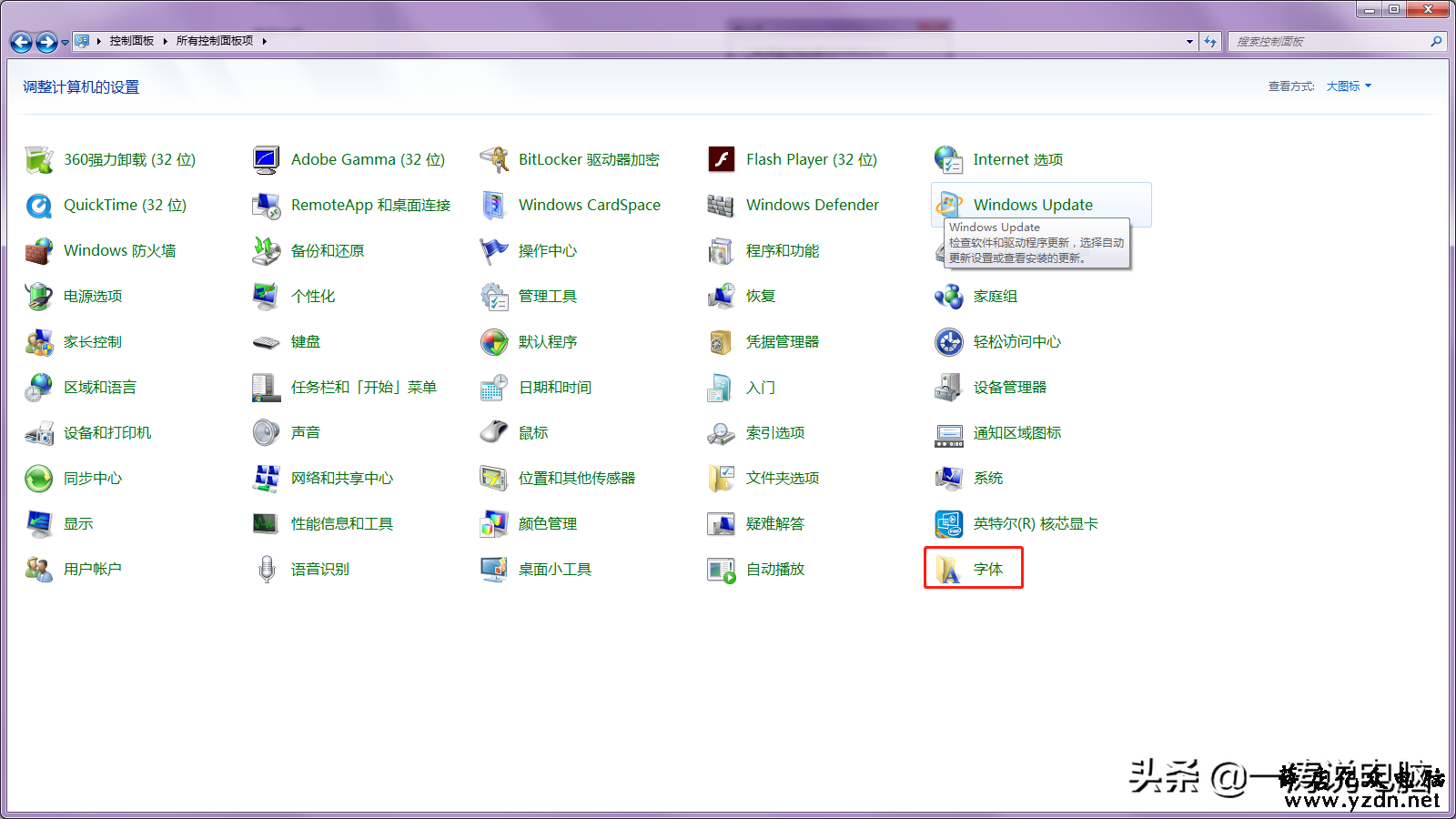Open the 性能信息和工具 link
The height and width of the screenshot is (819, 1456).
[342, 523]
